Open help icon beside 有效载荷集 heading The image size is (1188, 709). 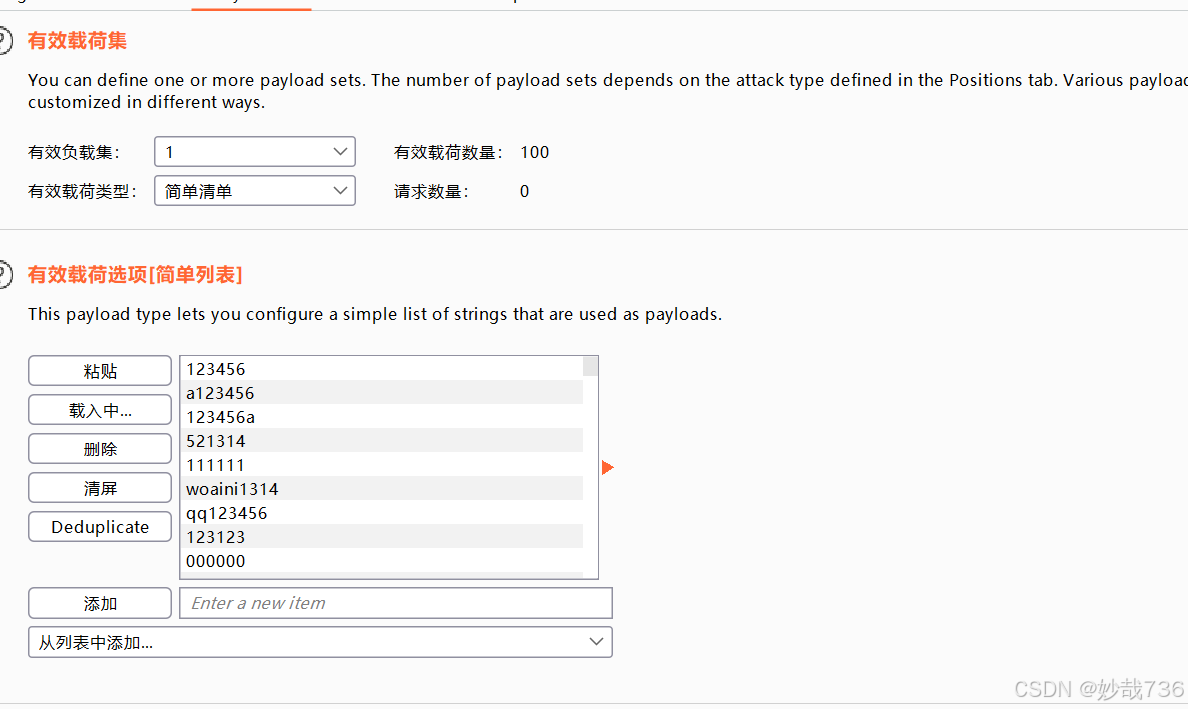point(5,40)
